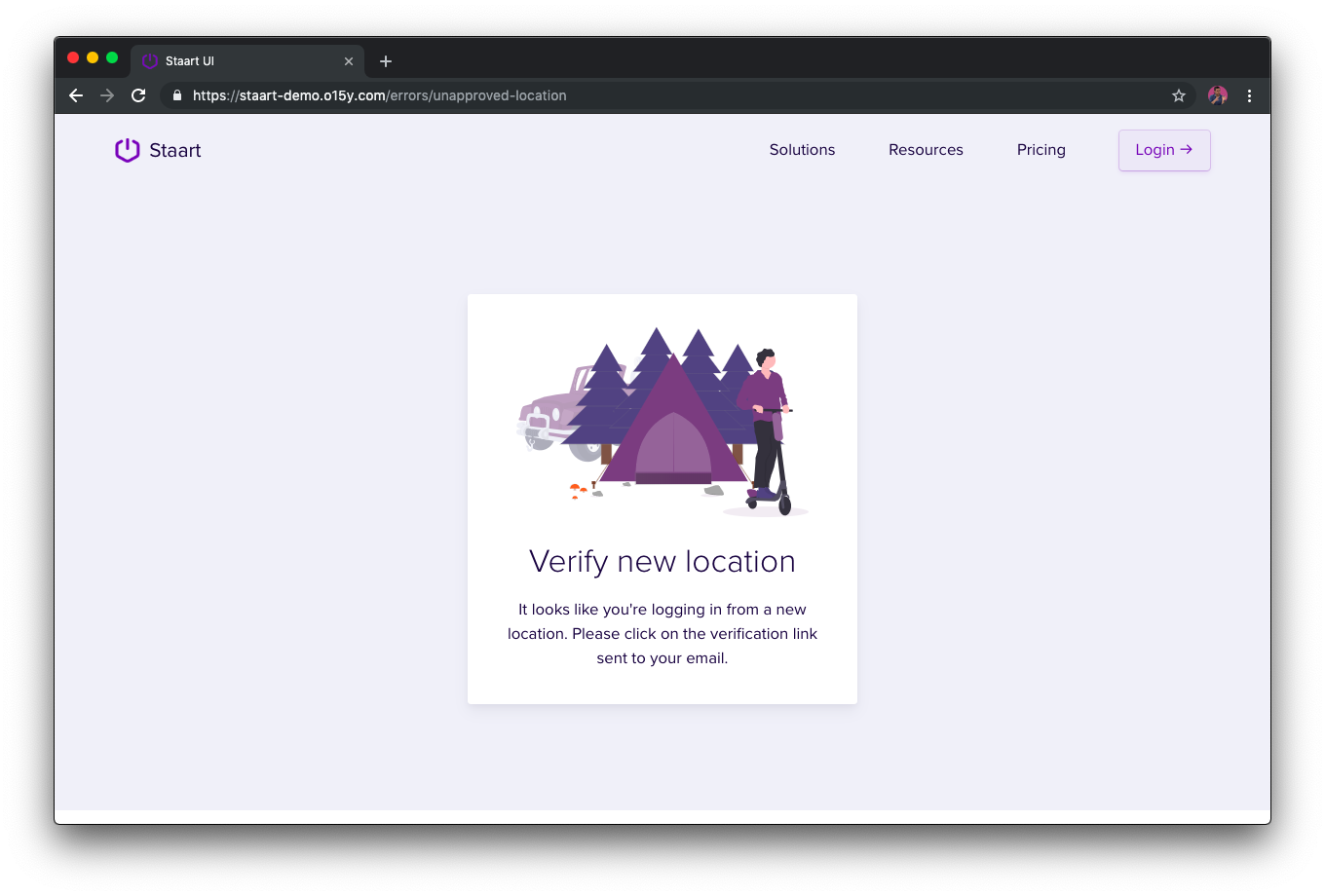Go back with the browser back arrow
The width and height of the screenshot is (1325, 896).
click(x=76, y=95)
